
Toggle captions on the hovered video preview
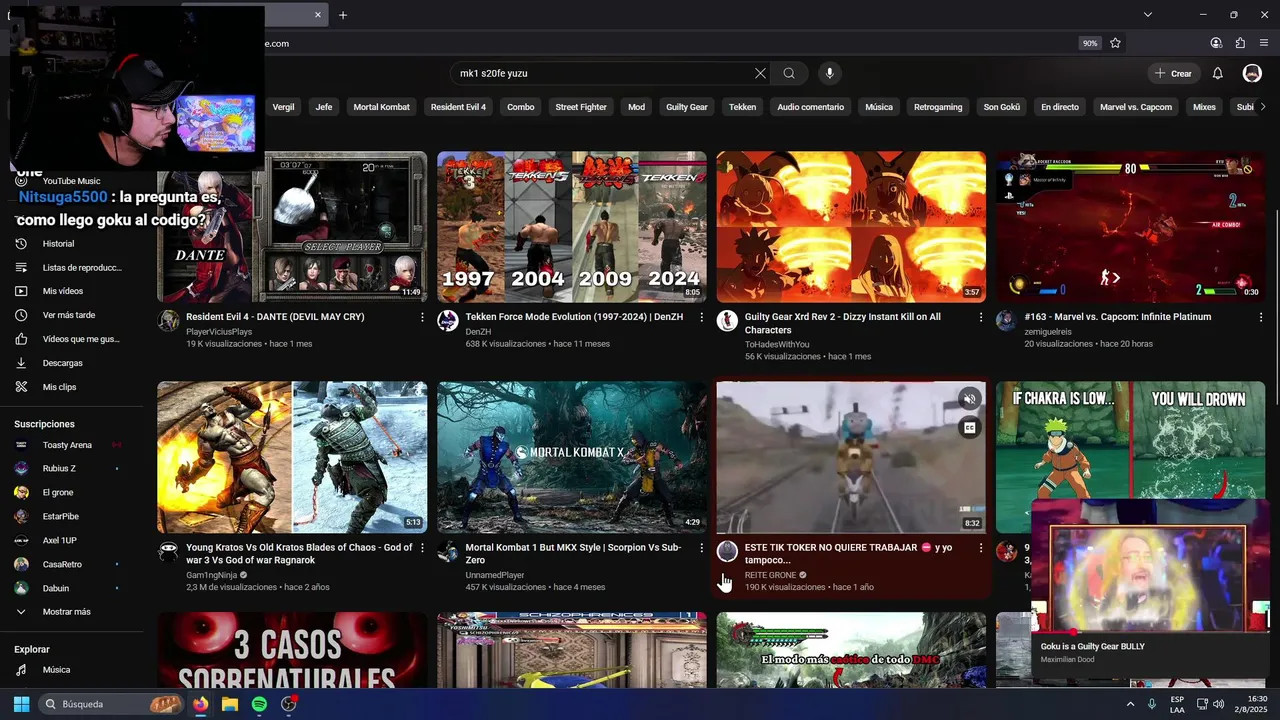coord(969,428)
